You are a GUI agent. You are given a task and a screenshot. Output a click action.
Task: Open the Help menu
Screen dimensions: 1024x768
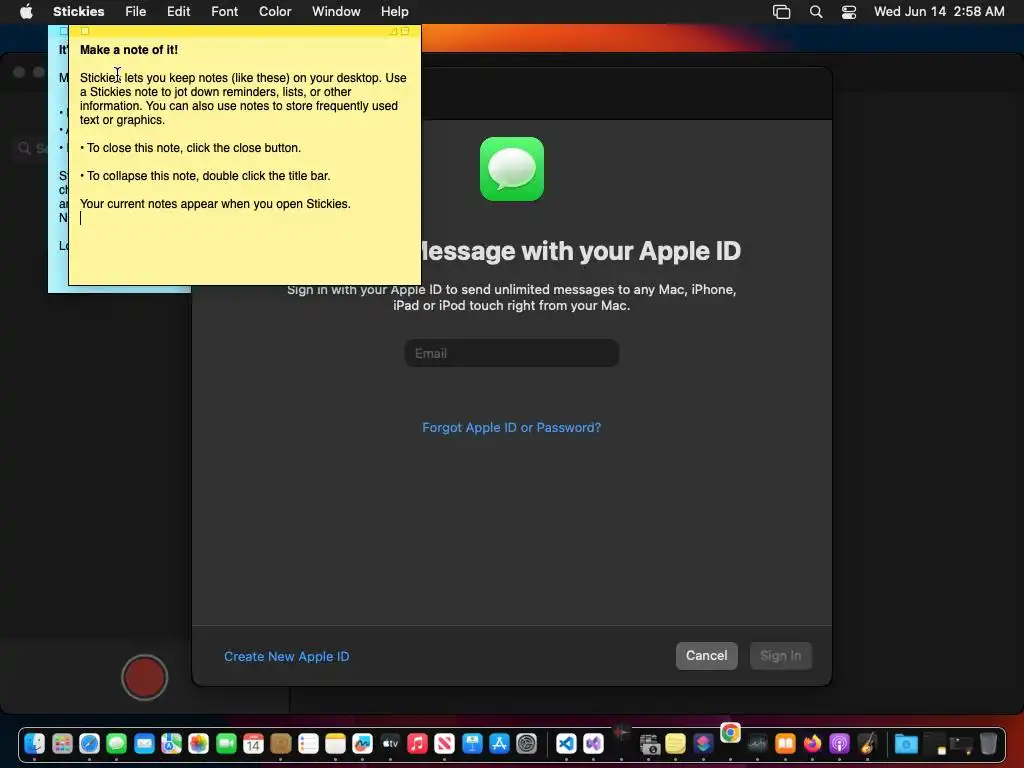coord(395,12)
